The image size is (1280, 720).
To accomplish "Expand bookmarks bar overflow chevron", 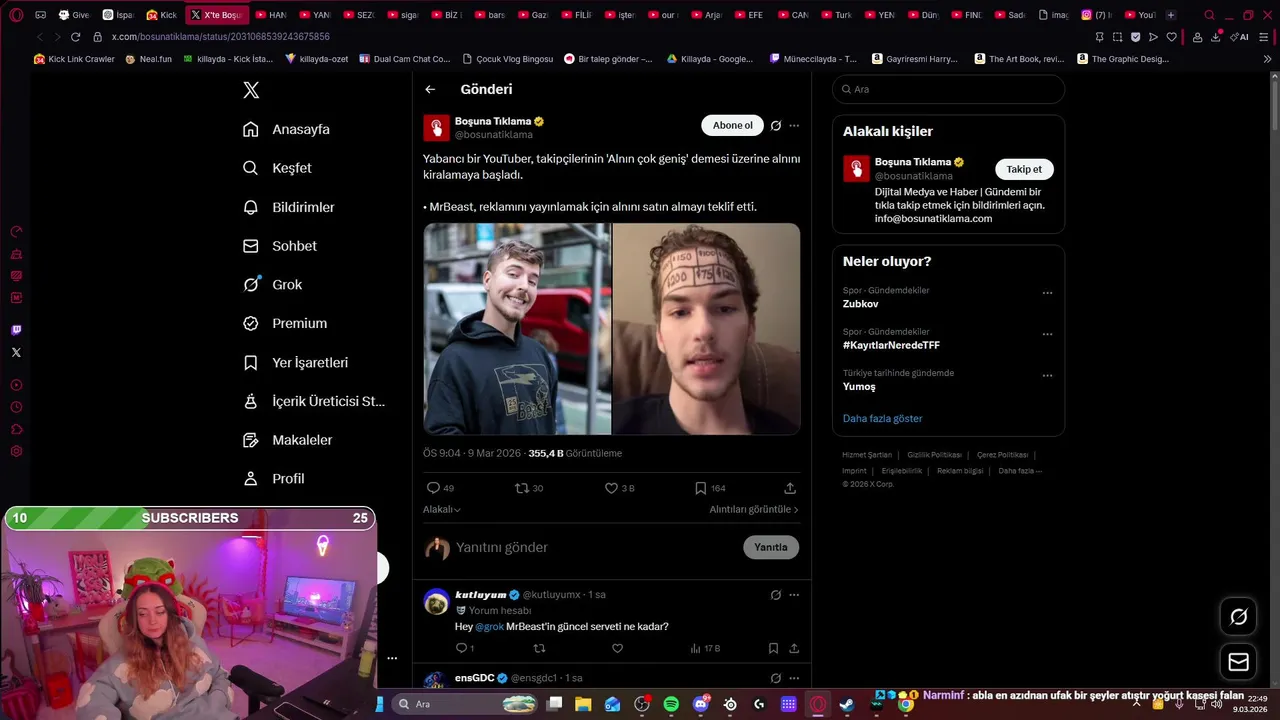I will point(1267,59).
